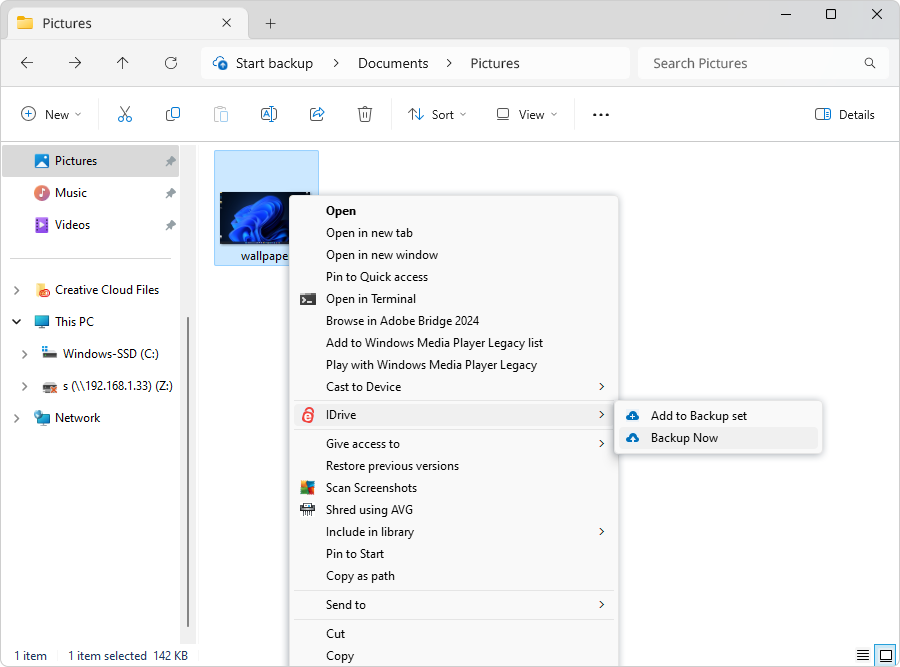Click the Refresh icon in navigation bar

pyautogui.click(x=171, y=63)
